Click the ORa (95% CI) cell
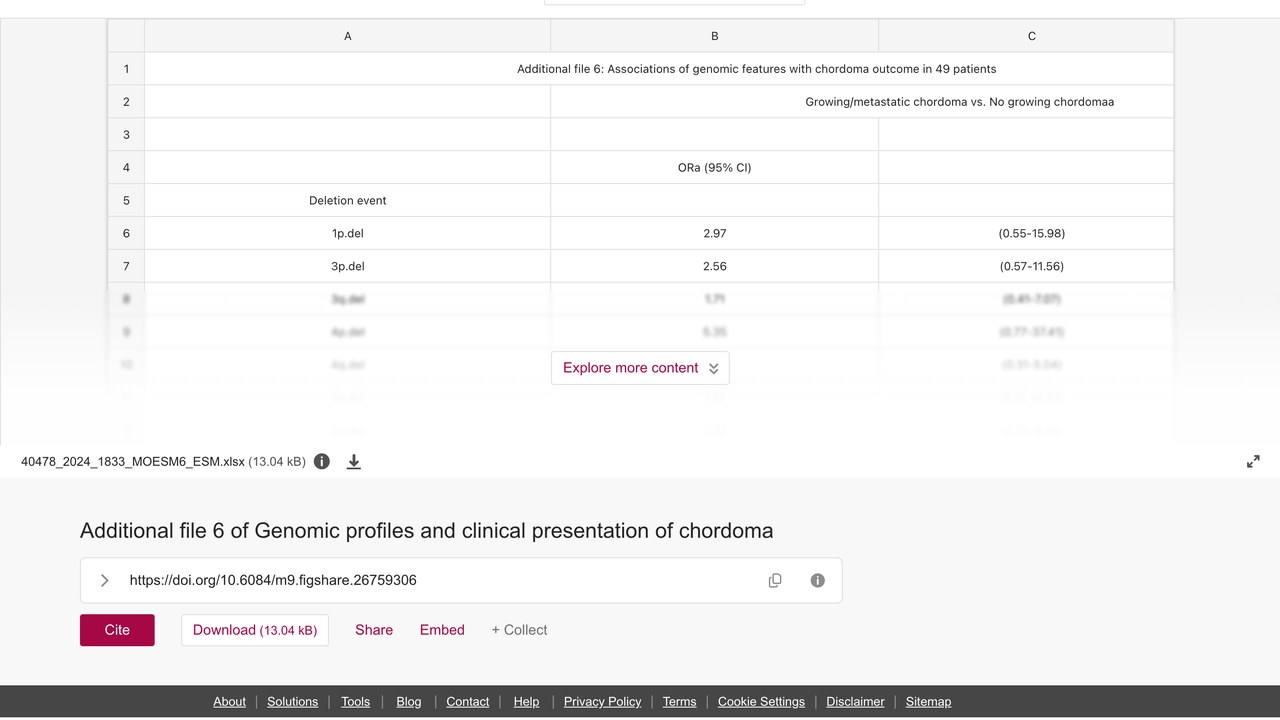 click(715, 167)
